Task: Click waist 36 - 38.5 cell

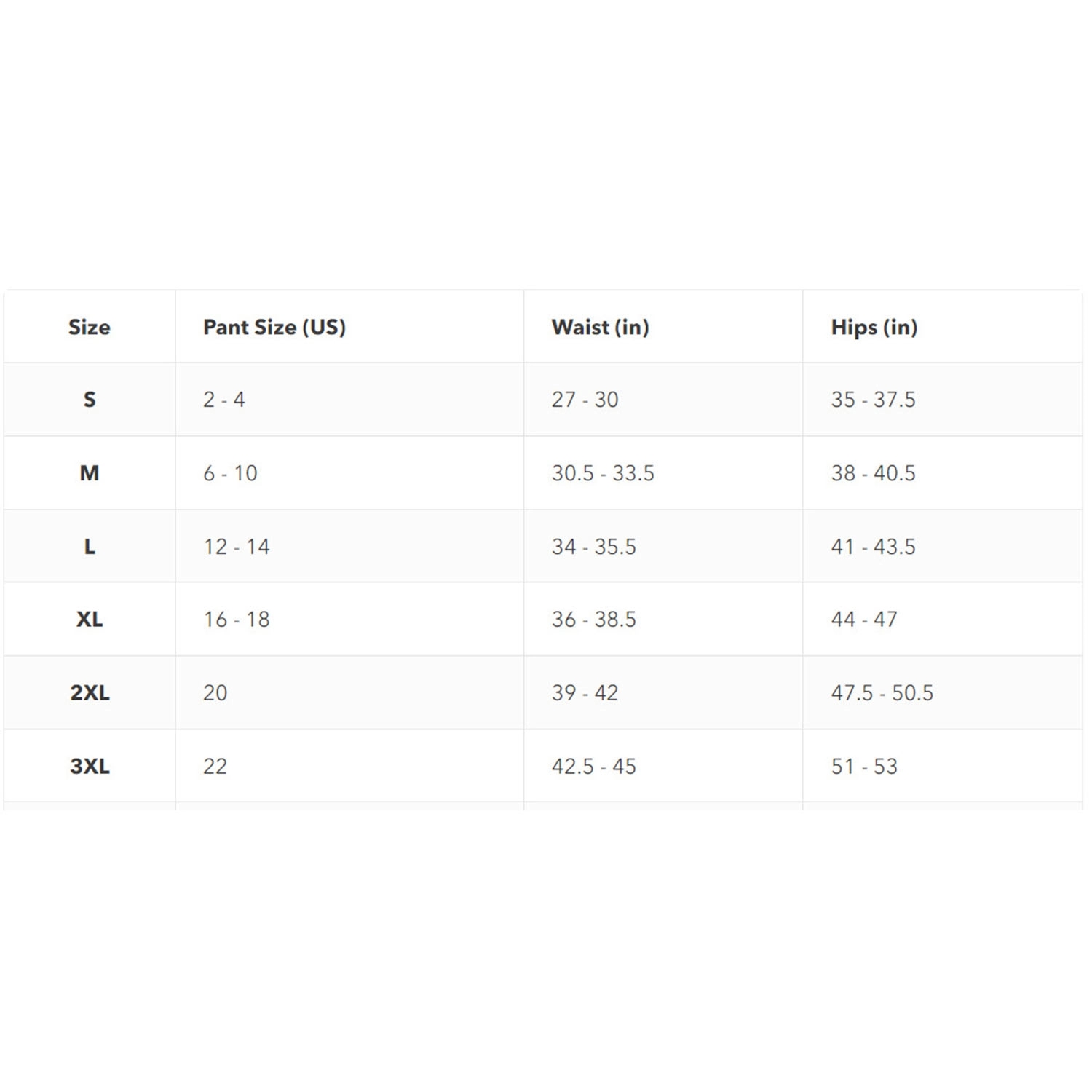Action: (593, 620)
